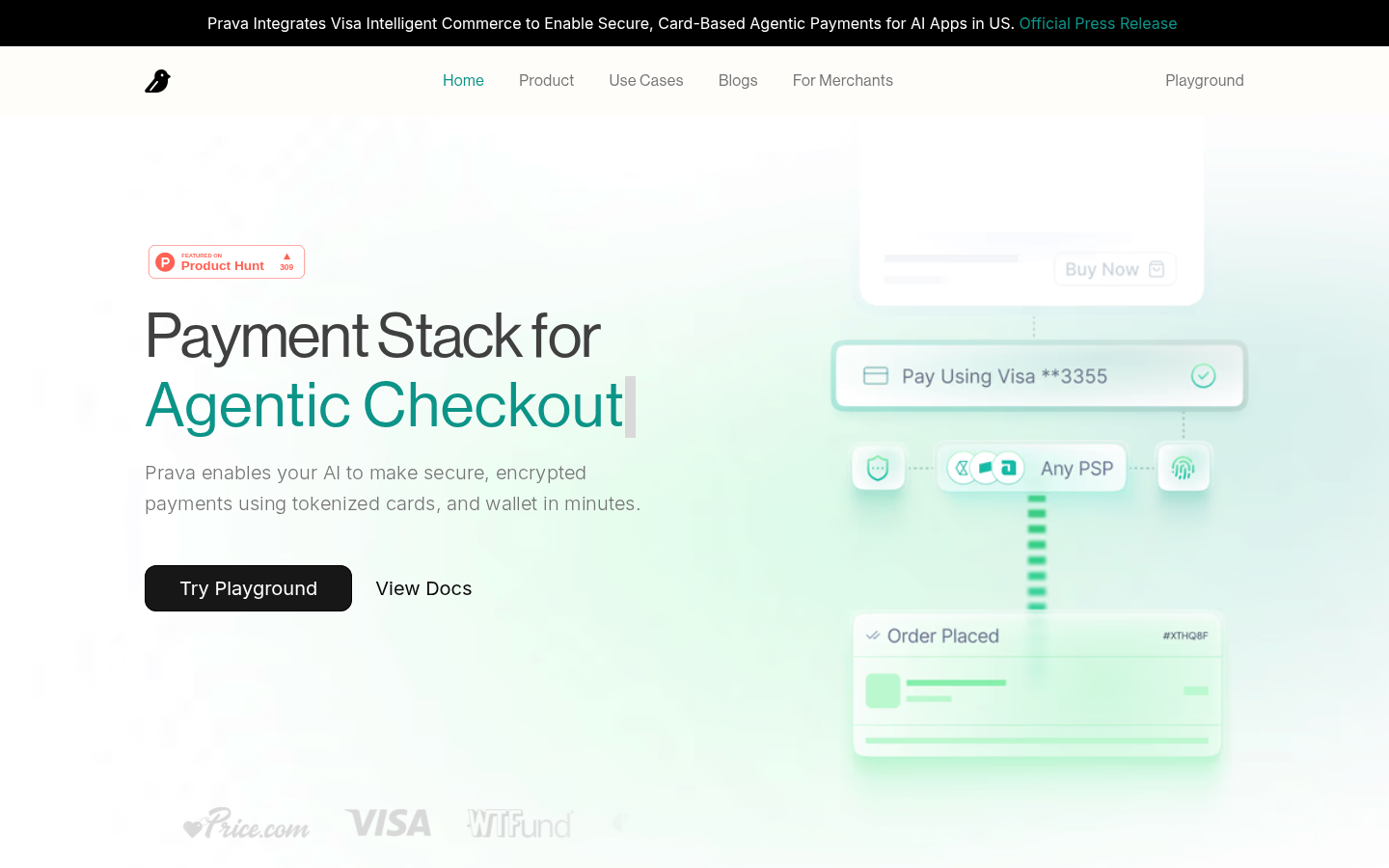Follow the Official Press Release link

tap(1098, 23)
